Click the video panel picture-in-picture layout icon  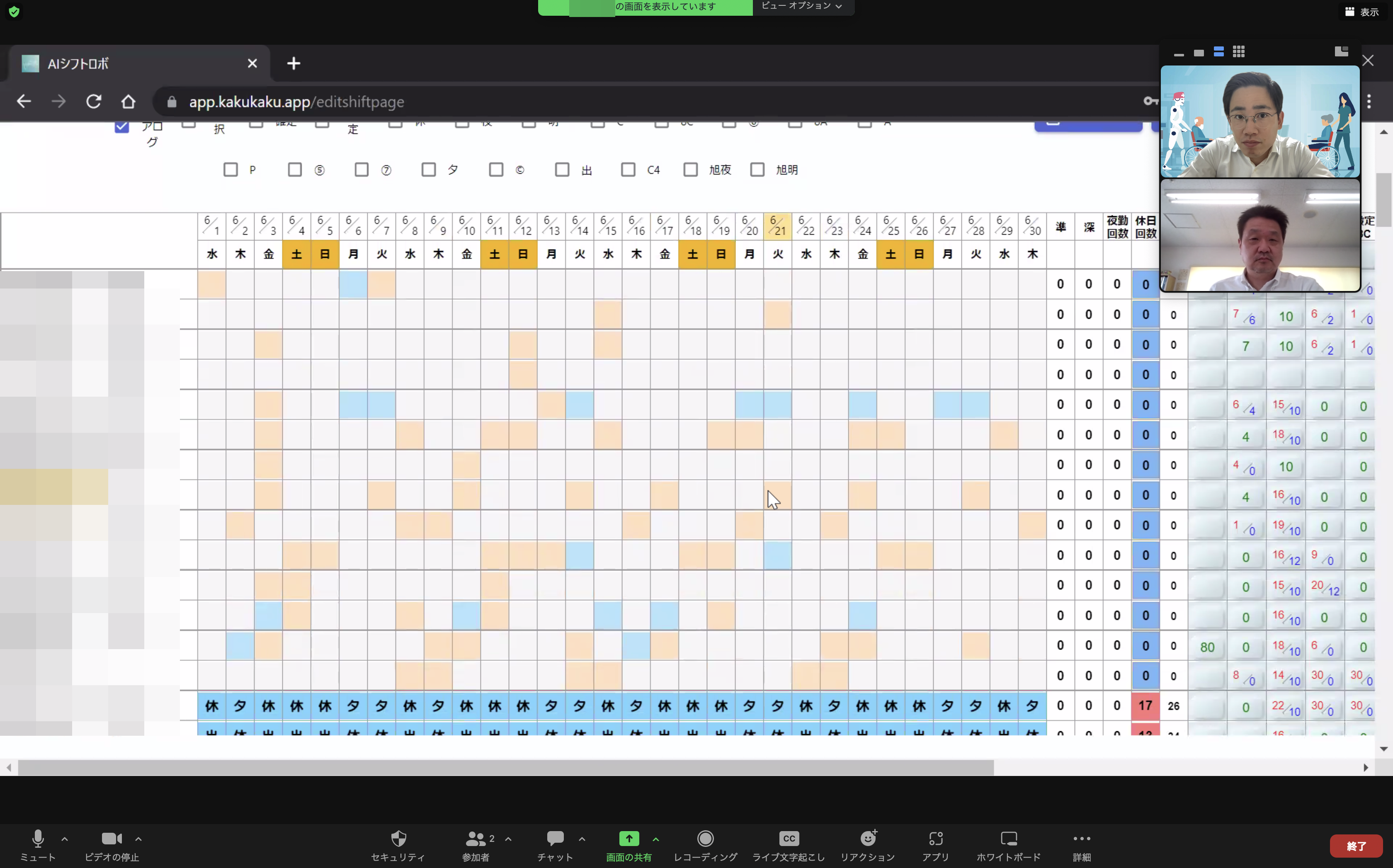click(x=1341, y=52)
